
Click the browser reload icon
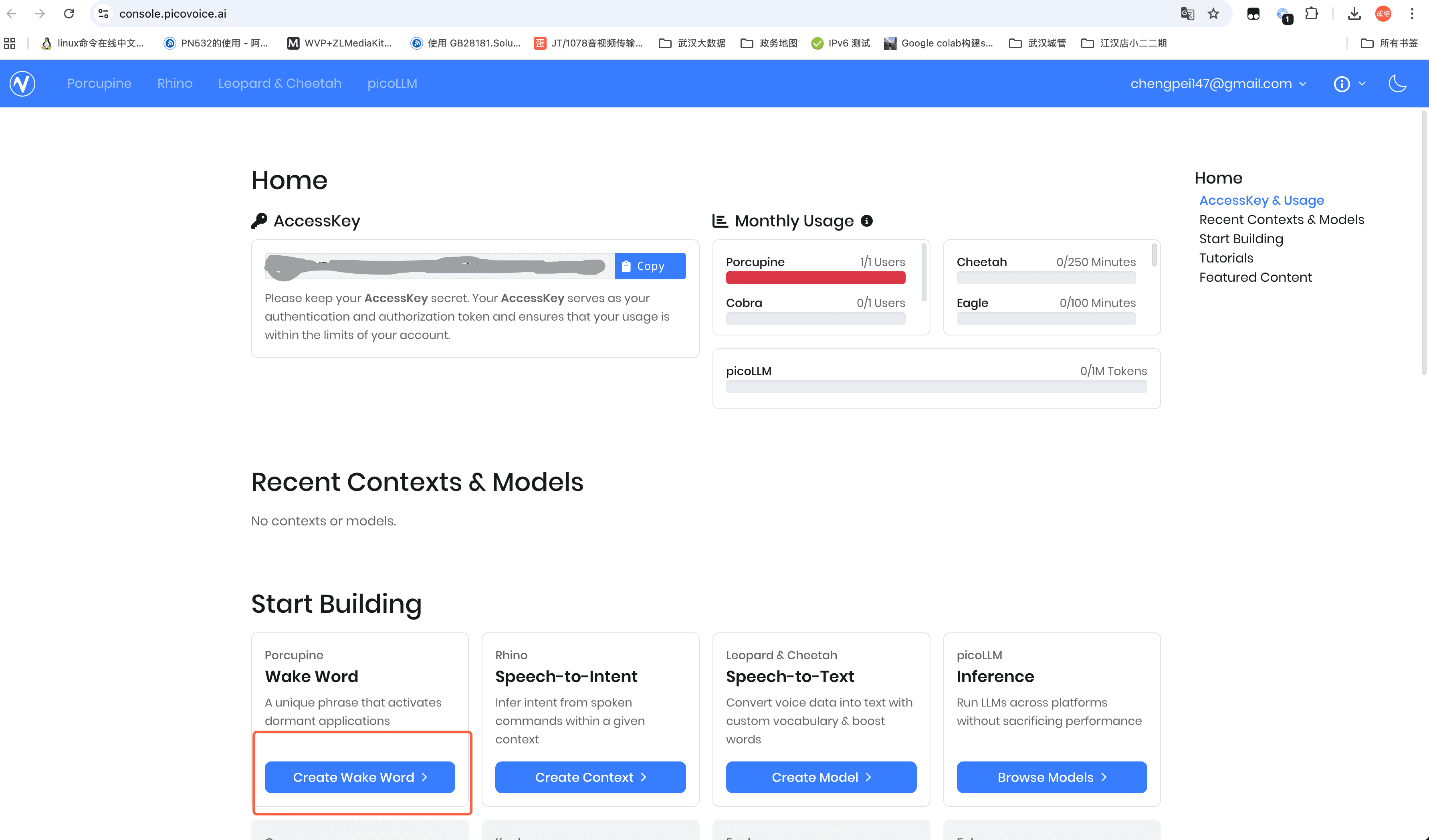(x=69, y=14)
